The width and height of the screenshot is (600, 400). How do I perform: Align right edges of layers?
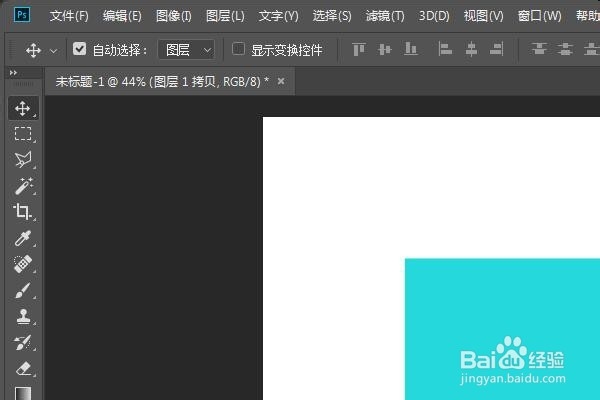coord(497,49)
